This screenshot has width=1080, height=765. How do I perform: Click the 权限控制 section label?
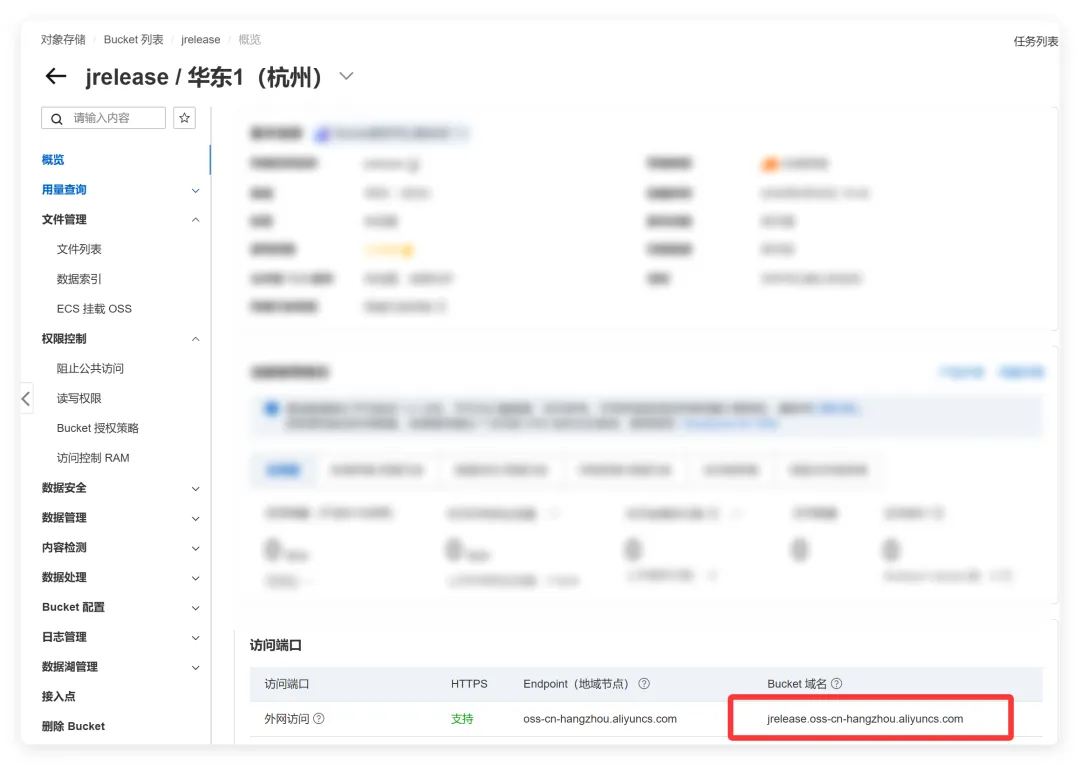click(x=64, y=338)
